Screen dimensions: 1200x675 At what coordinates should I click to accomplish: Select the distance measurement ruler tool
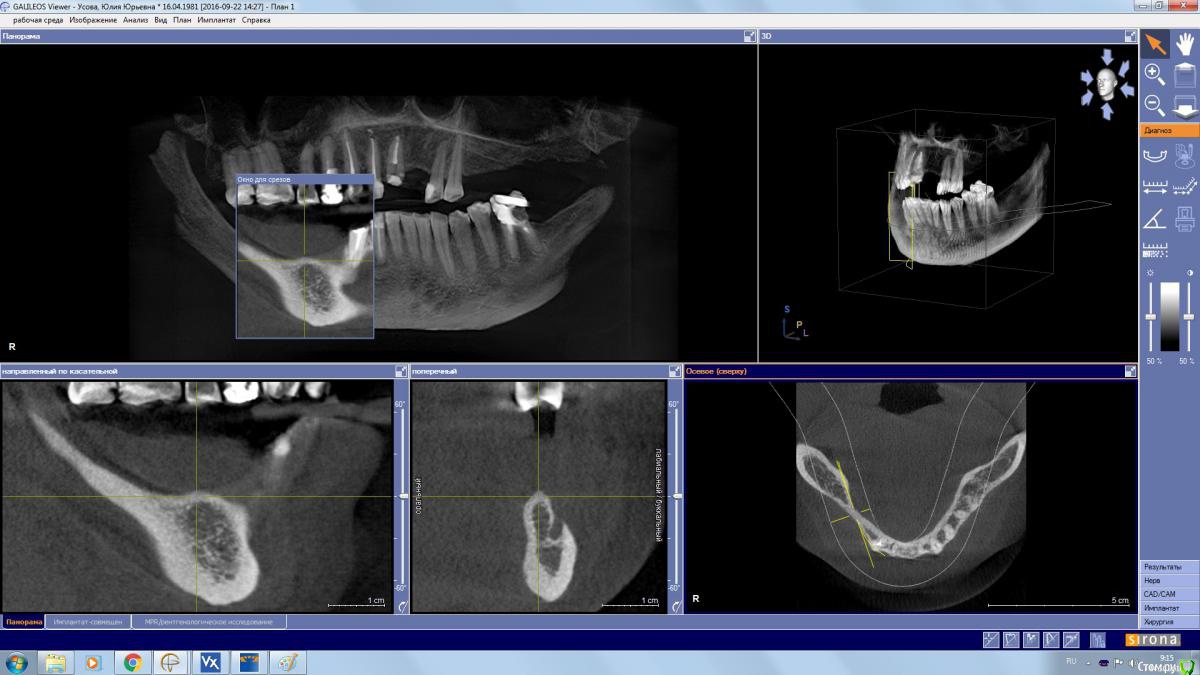1154,186
